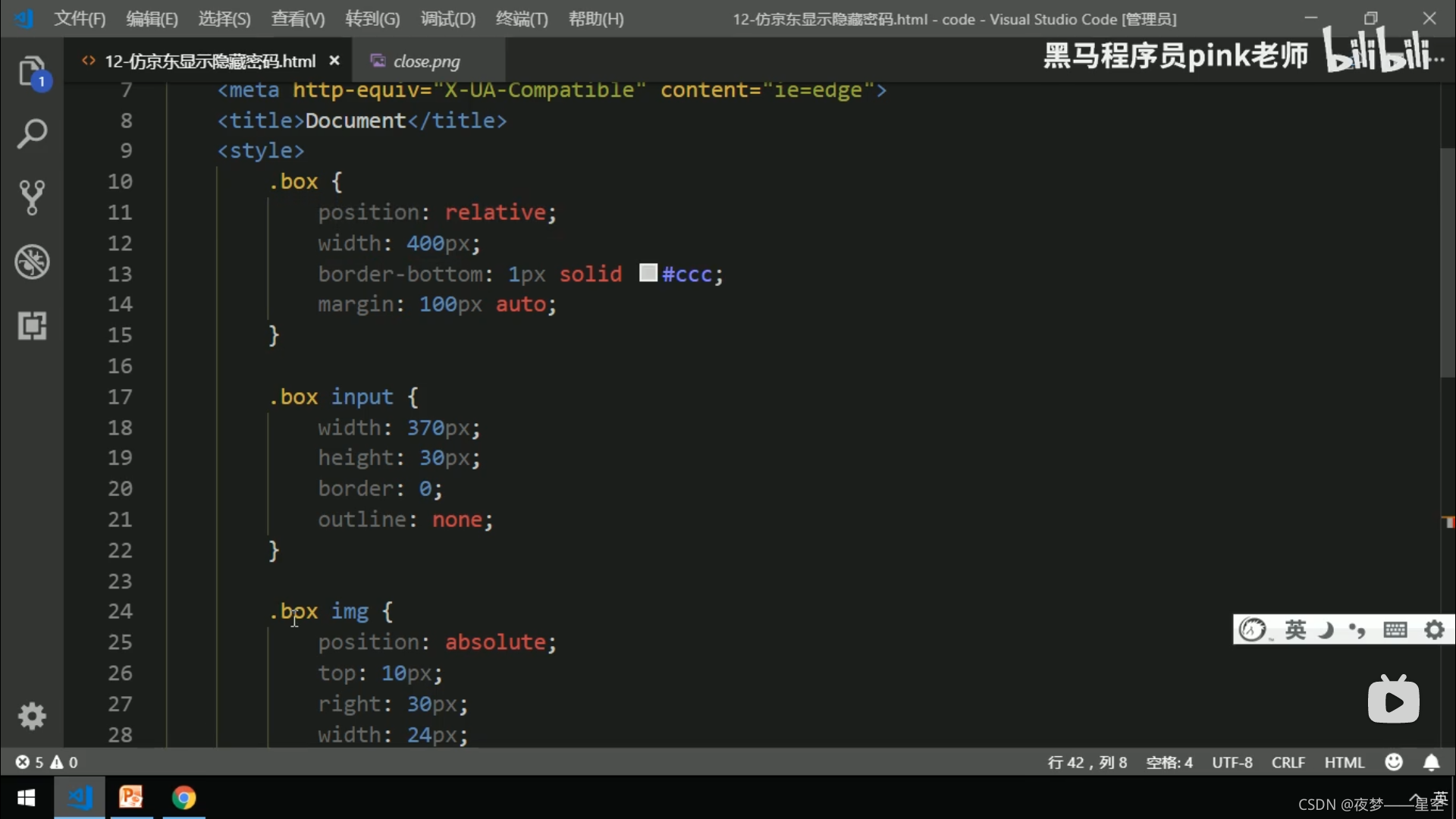Click line number 10 in gutter
Image resolution: width=1456 pixels, height=819 pixels.
[120, 182]
